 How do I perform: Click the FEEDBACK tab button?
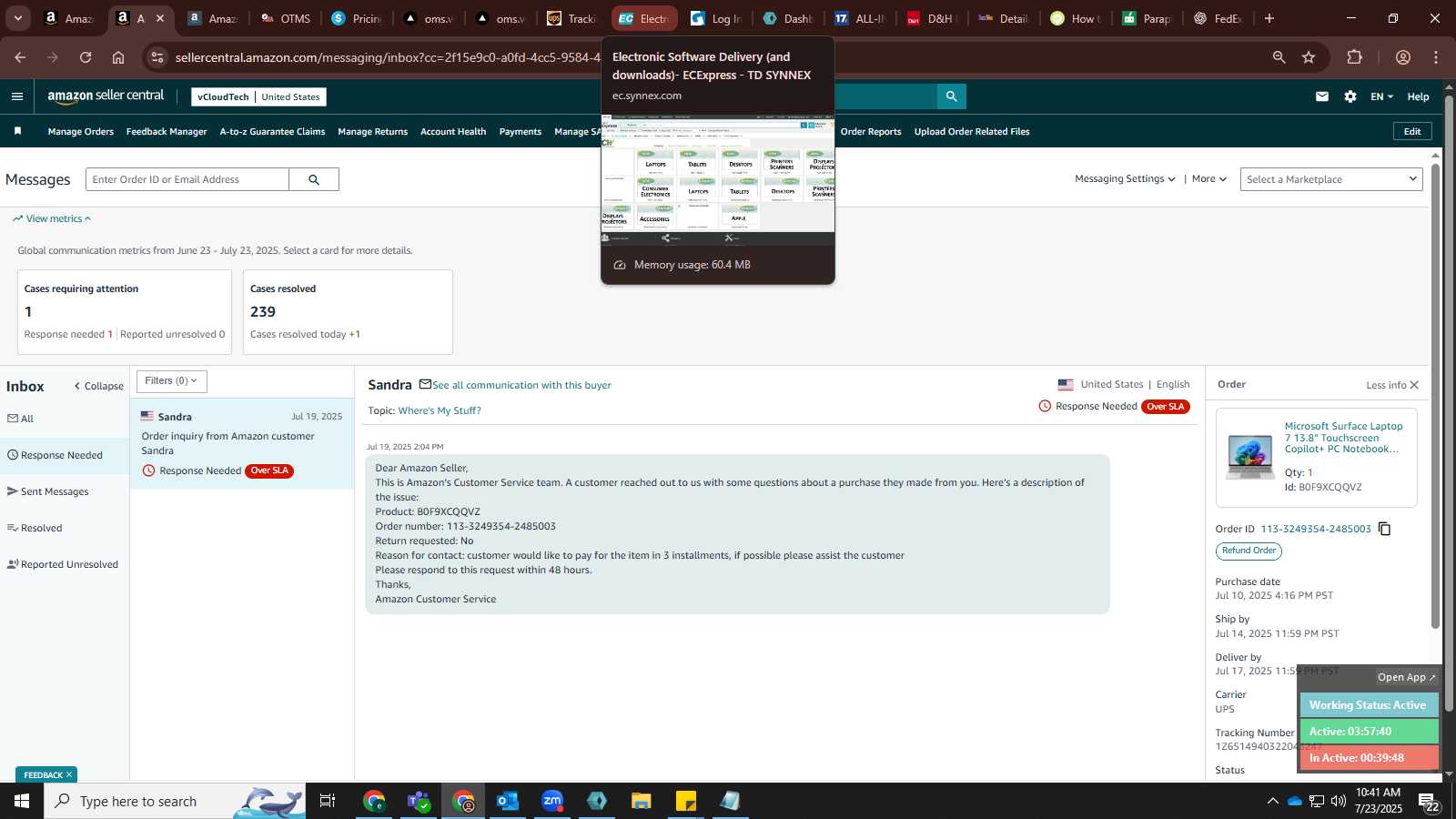point(46,774)
